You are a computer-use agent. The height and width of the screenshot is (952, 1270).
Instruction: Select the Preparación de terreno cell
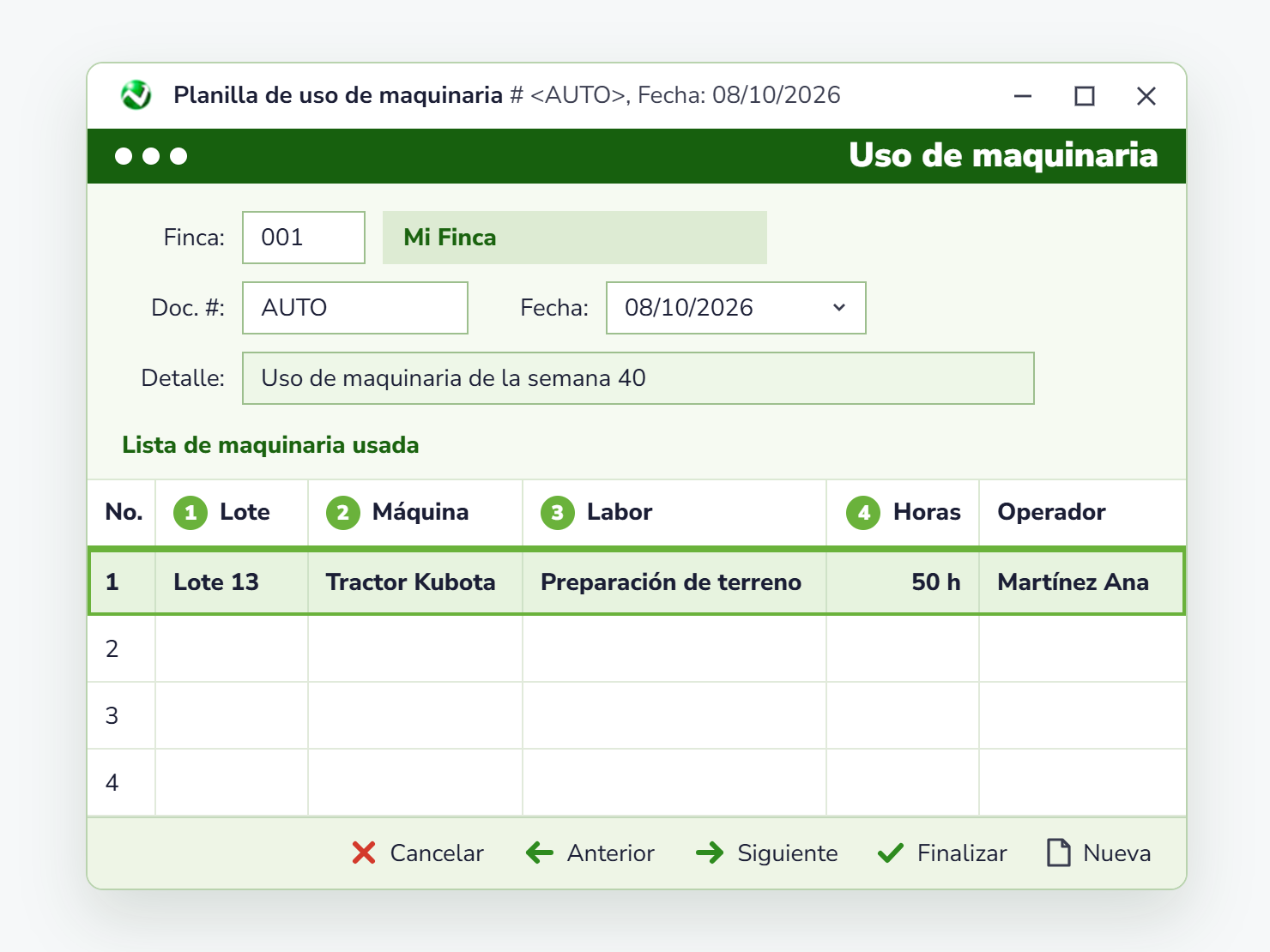tap(674, 582)
